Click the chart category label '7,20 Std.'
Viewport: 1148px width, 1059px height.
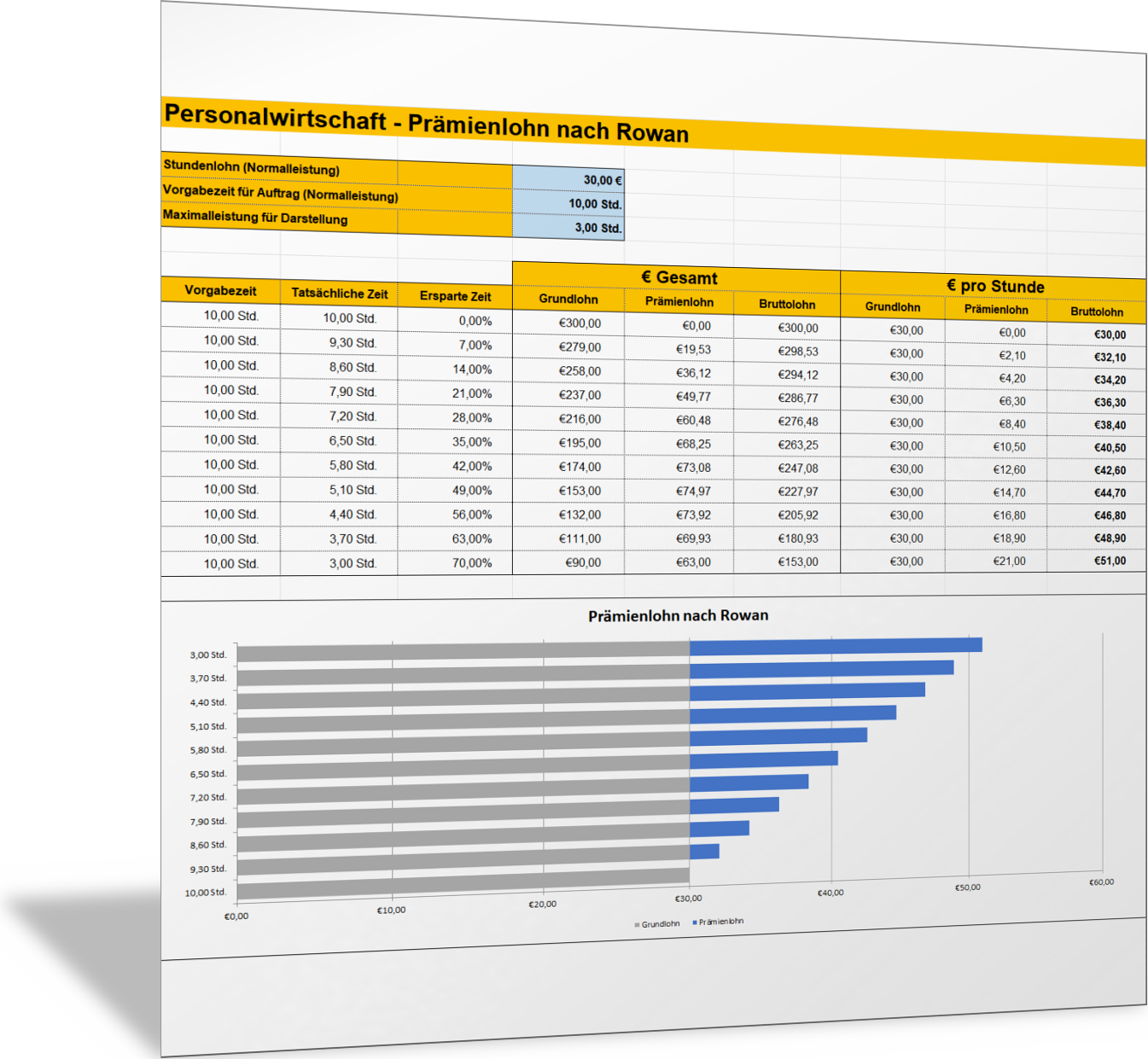pos(207,797)
